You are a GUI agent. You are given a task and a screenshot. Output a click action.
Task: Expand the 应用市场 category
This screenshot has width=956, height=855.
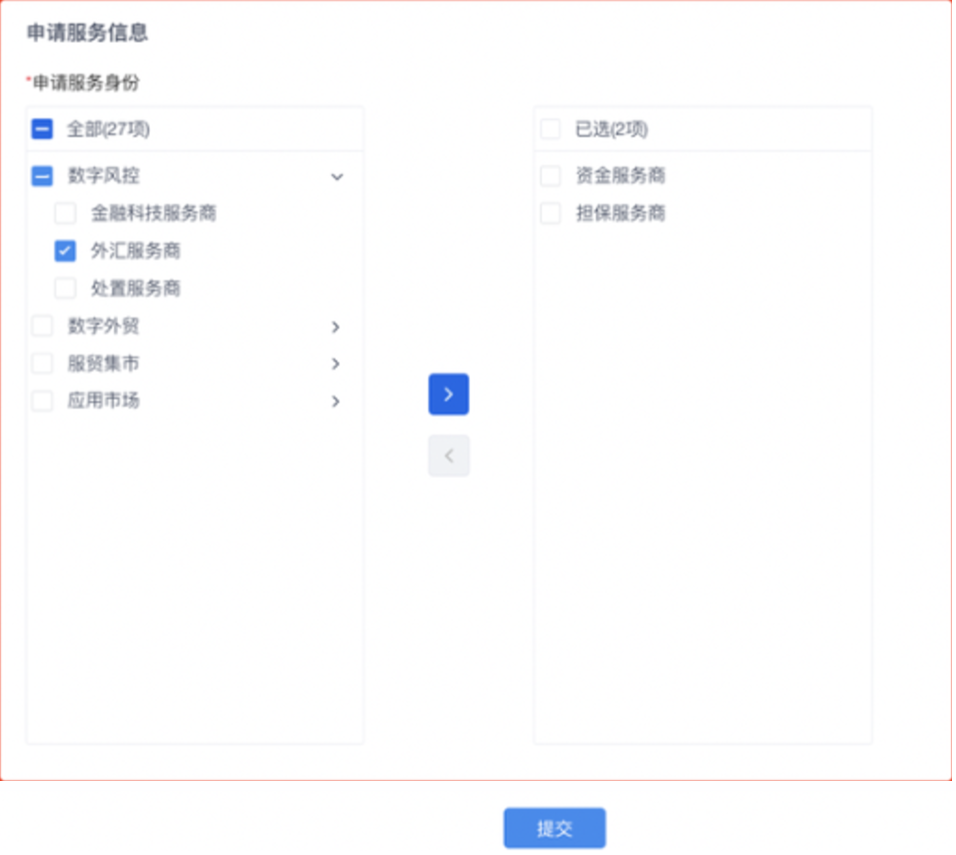336,401
